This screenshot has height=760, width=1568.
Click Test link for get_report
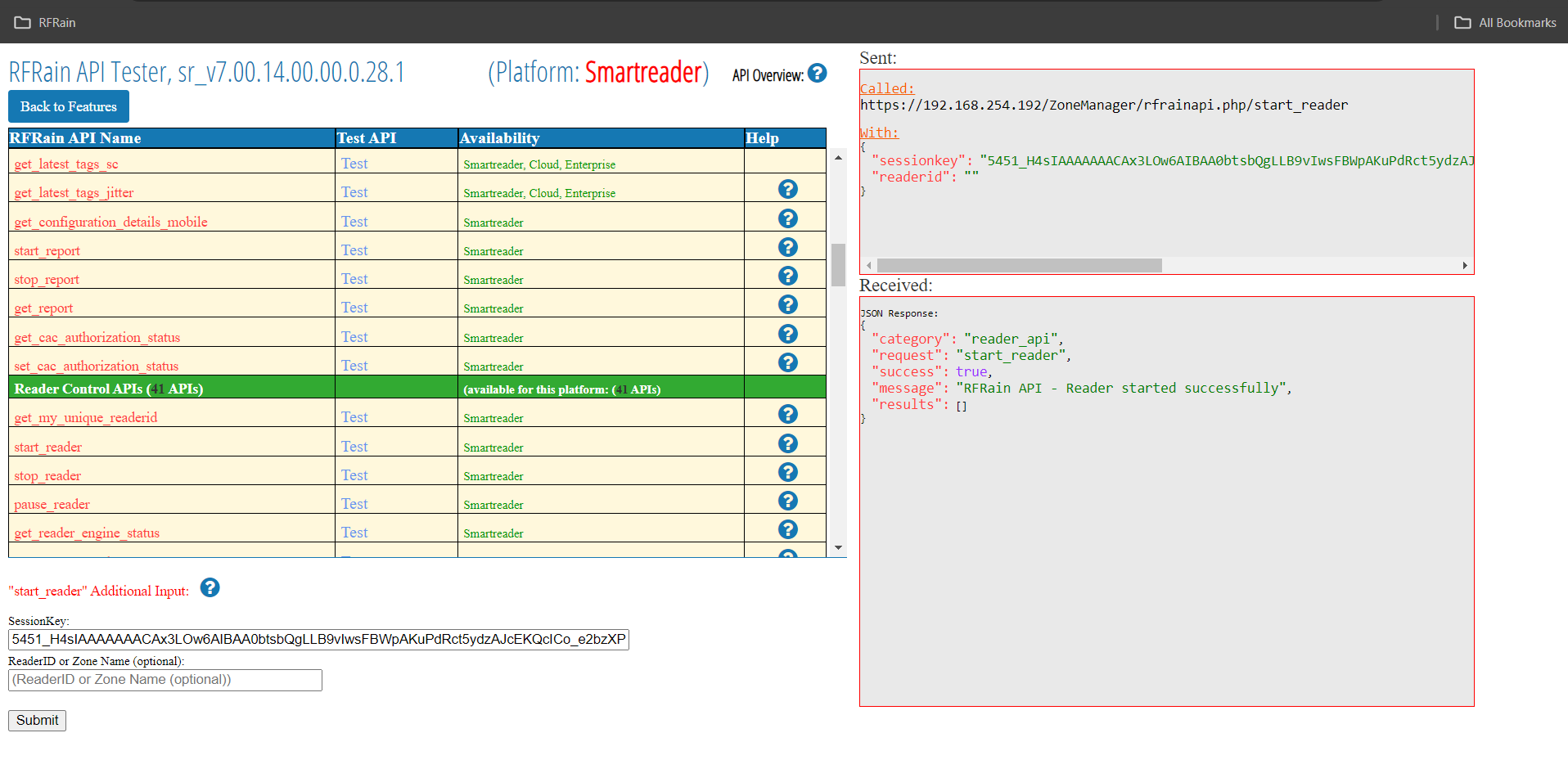[354, 308]
